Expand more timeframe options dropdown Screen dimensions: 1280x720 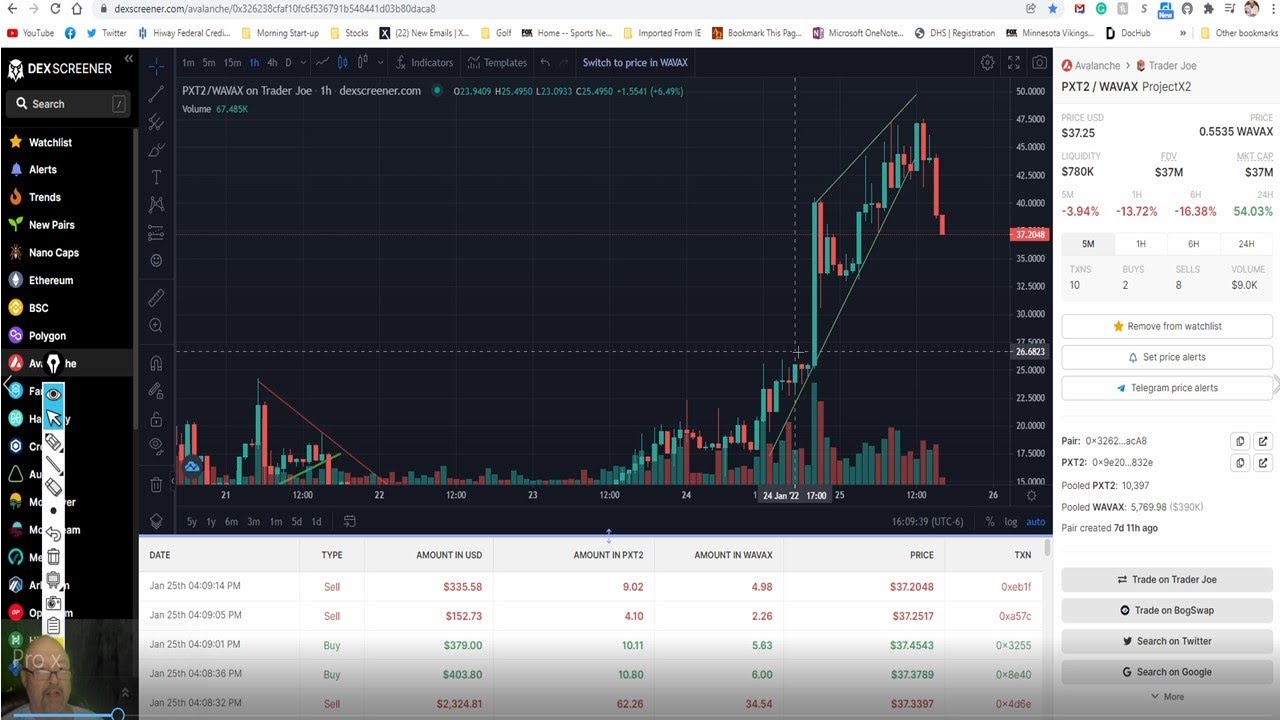tap(304, 62)
